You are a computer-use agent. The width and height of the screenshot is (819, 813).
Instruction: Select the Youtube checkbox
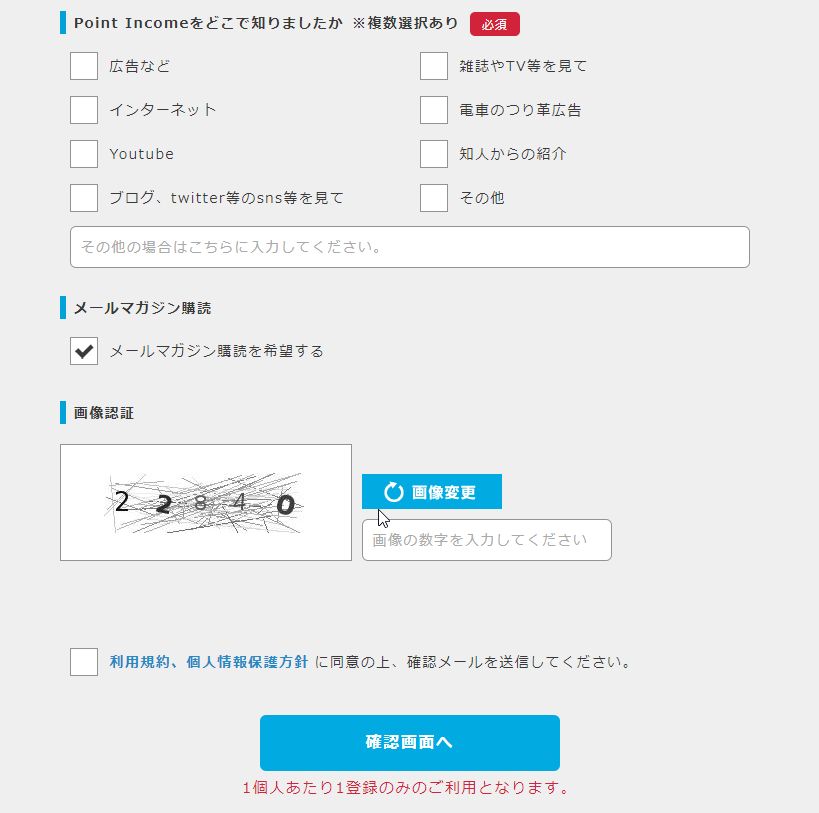(x=84, y=154)
